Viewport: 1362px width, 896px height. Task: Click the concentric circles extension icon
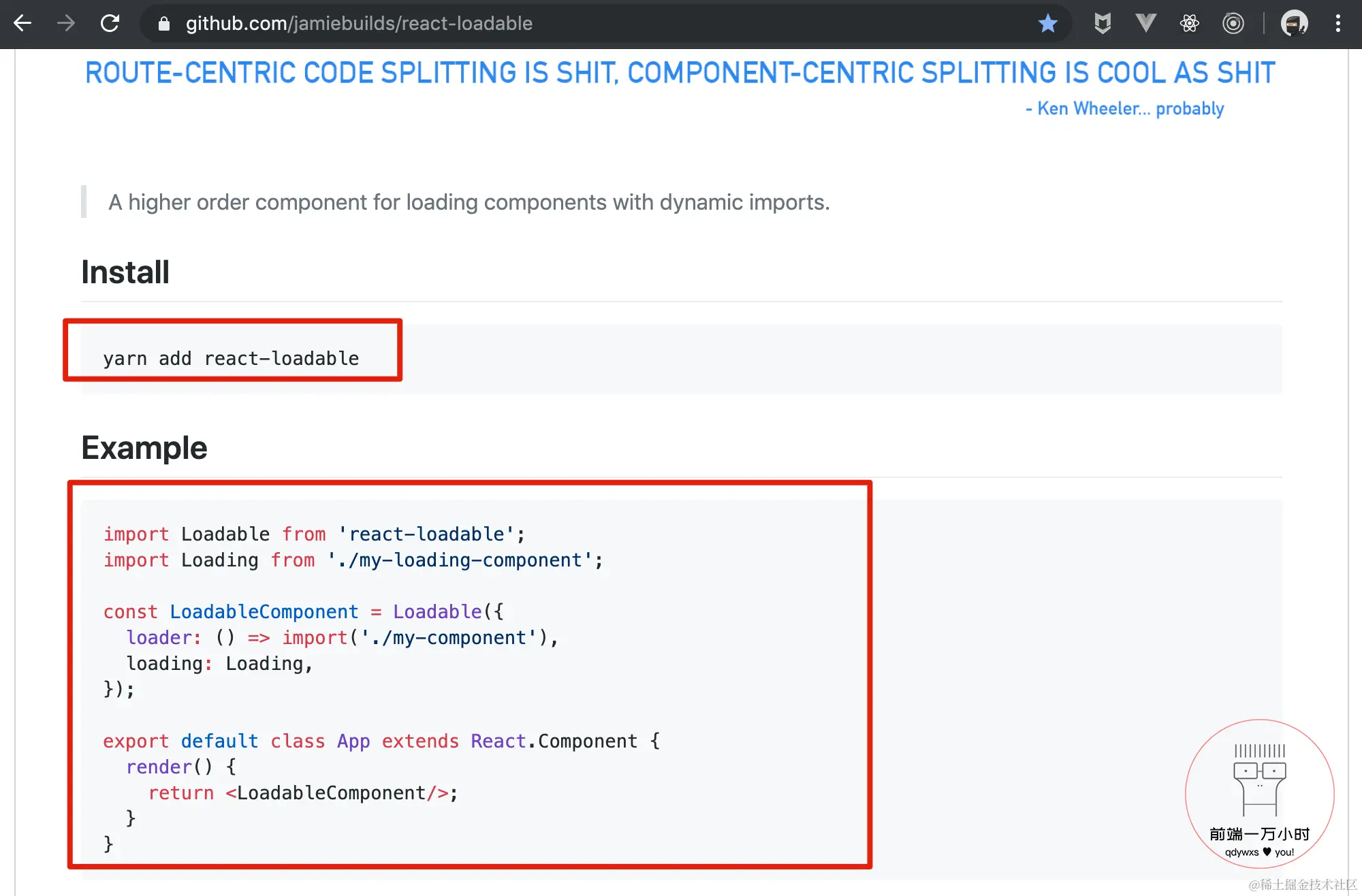coord(1233,24)
